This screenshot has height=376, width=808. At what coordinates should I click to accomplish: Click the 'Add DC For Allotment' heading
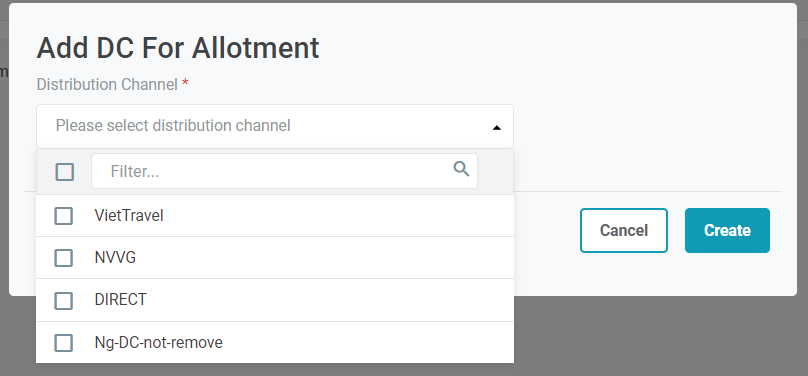pos(178,48)
